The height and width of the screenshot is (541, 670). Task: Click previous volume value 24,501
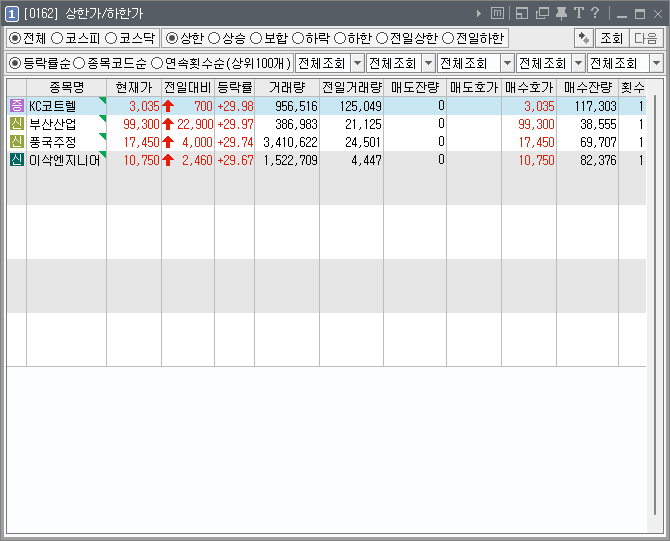pyautogui.click(x=363, y=142)
